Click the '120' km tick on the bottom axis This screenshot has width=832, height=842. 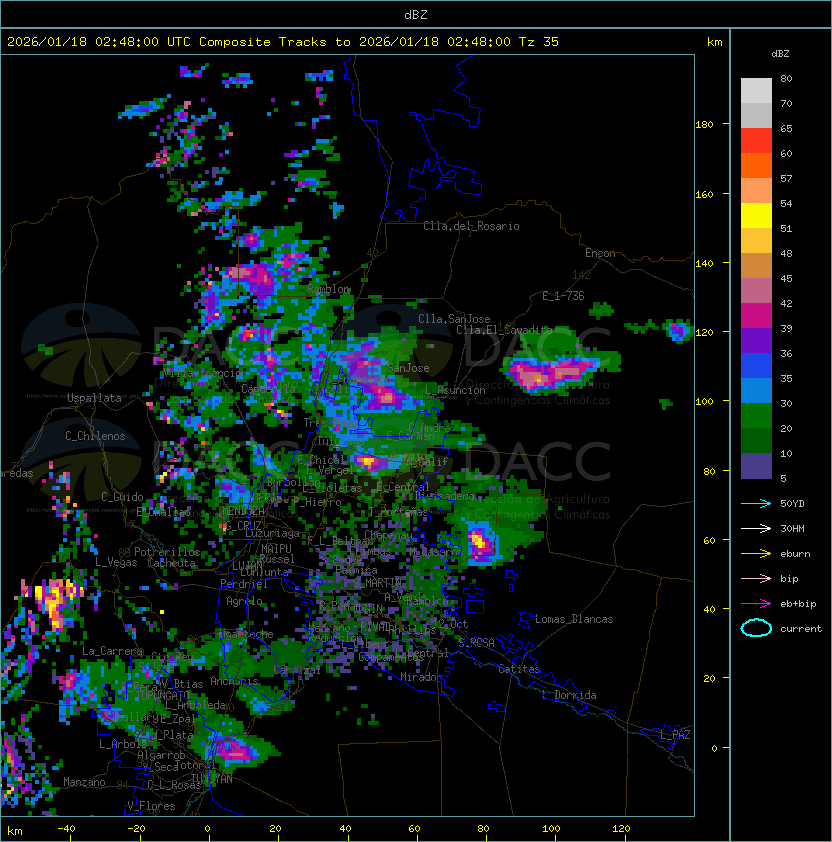(x=621, y=829)
